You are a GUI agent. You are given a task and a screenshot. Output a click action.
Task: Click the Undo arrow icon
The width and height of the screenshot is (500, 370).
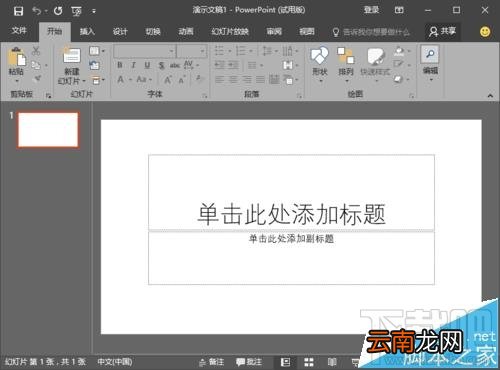coord(36,11)
